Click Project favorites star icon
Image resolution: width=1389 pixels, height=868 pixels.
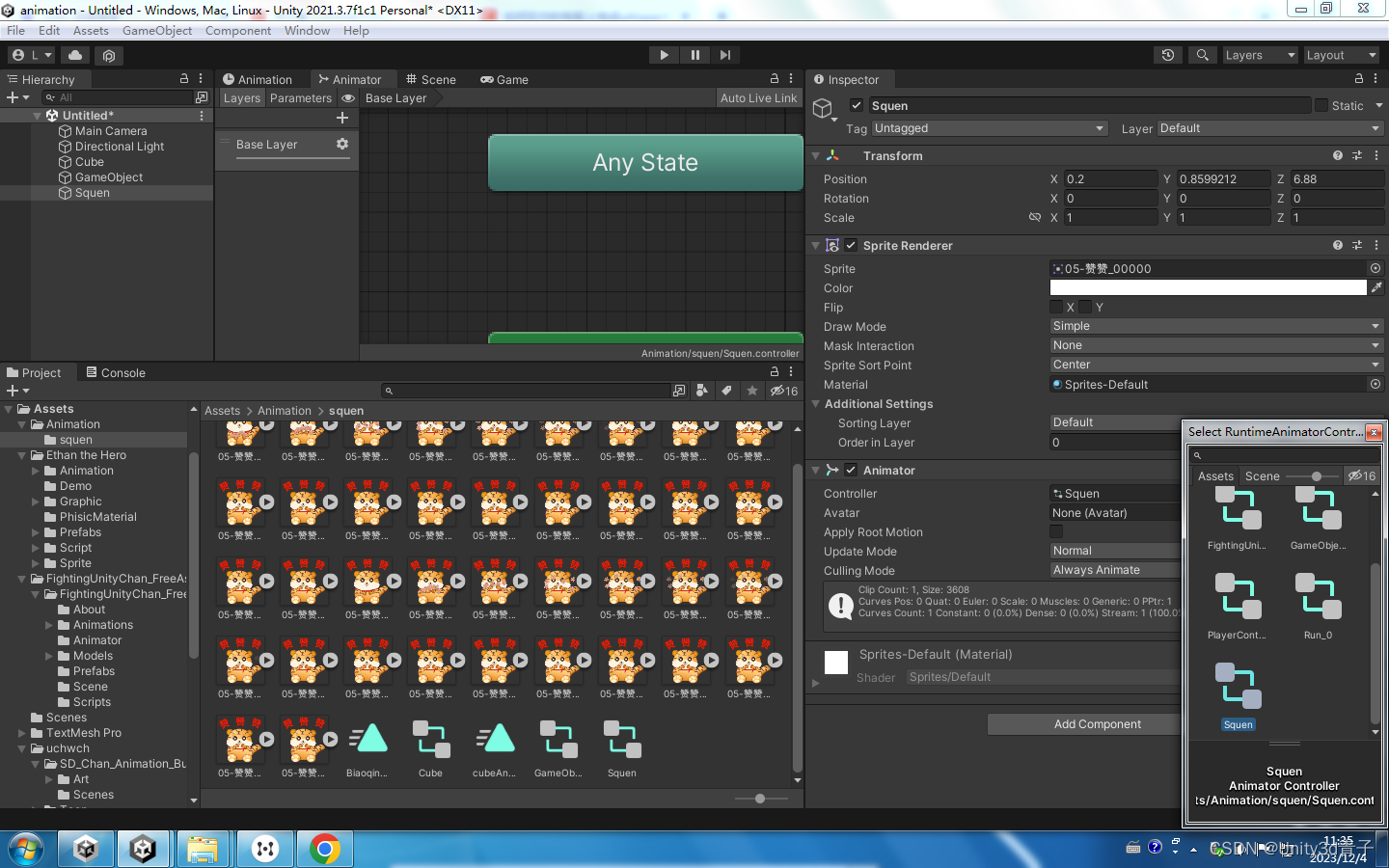pyautogui.click(x=751, y=391)
